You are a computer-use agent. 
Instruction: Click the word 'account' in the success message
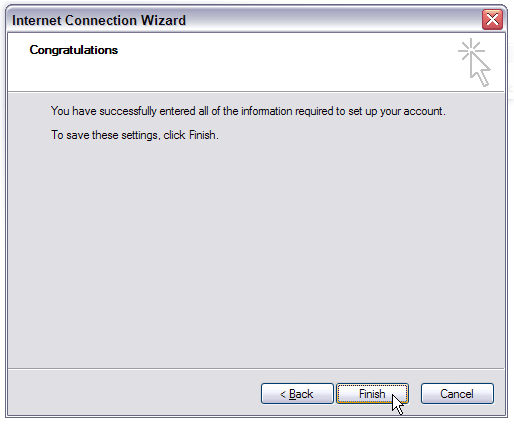pyautogui.click(x=423, y=111)
